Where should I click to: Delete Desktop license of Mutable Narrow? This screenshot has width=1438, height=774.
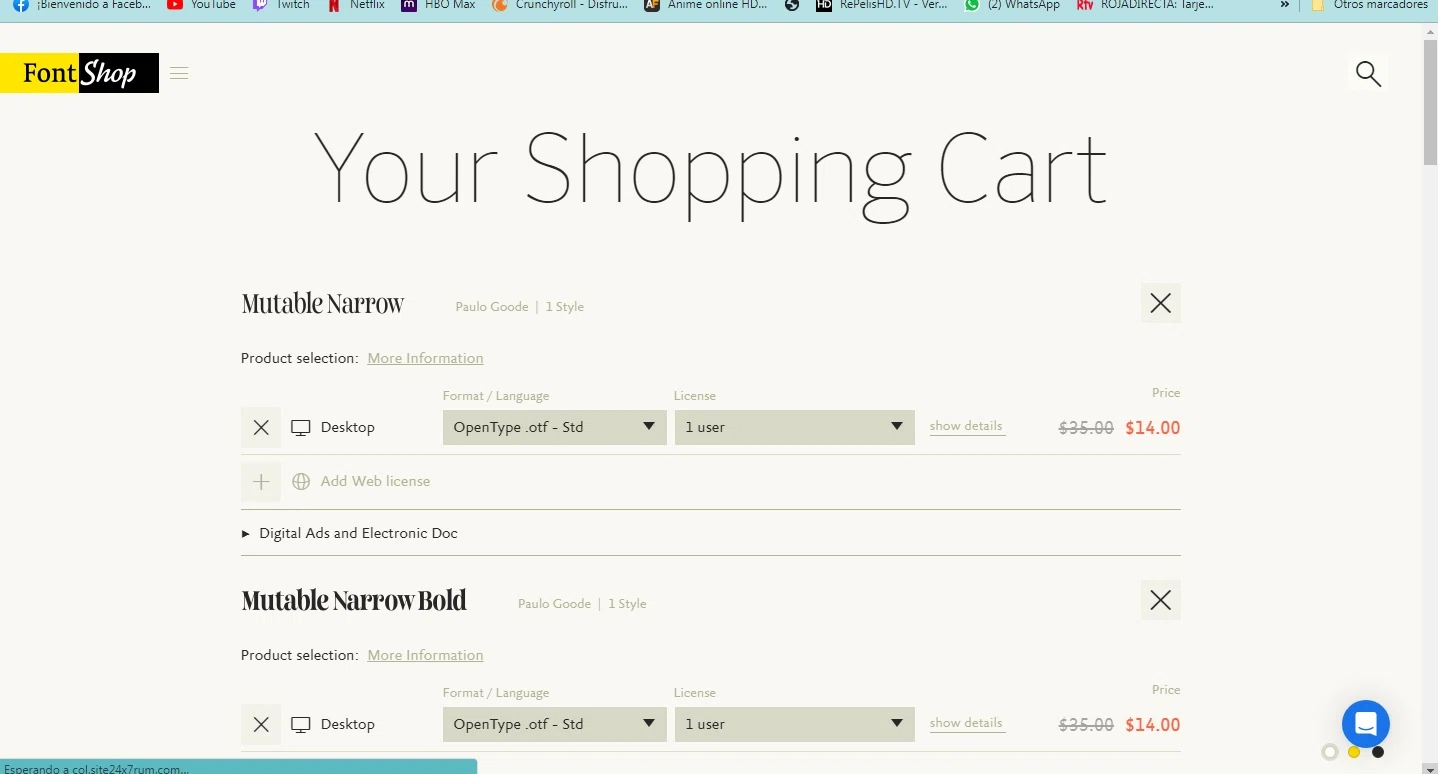[261, 427]
